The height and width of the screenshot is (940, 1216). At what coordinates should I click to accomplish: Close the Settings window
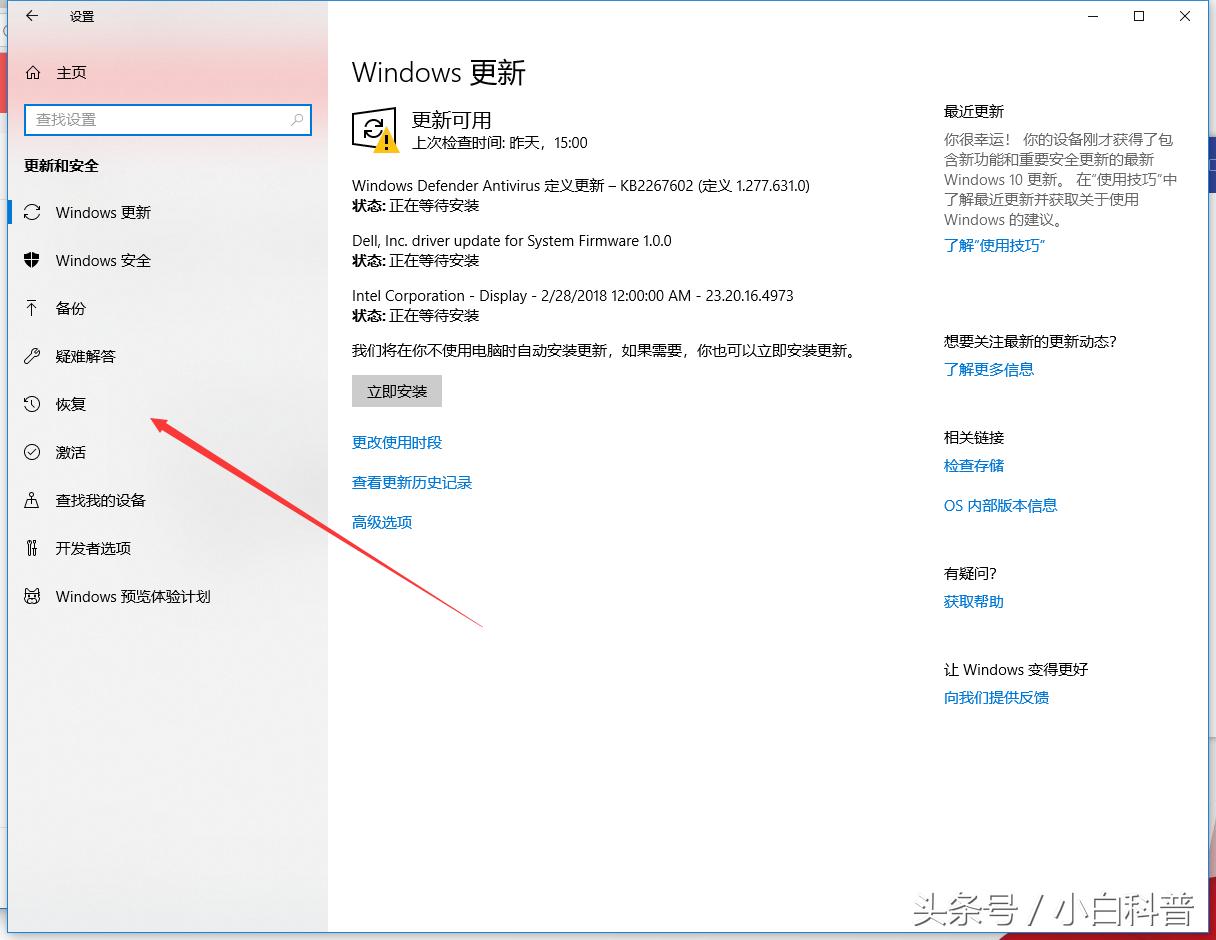click(1185, 16)
